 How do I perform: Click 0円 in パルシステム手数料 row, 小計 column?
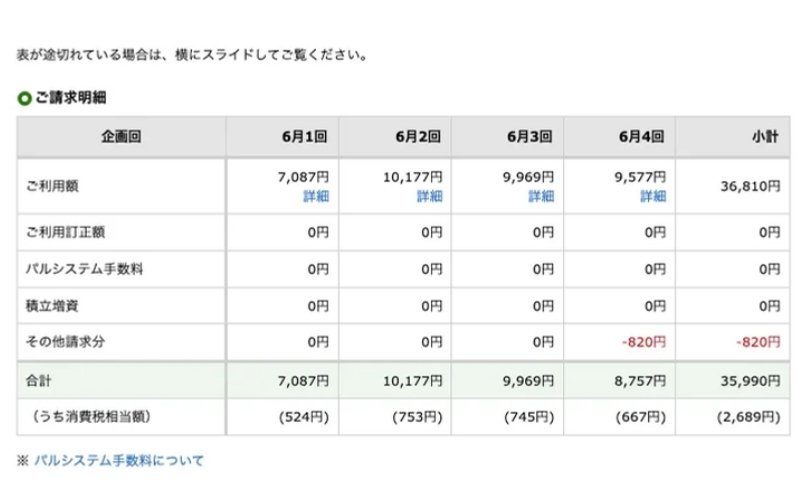click(x=769, y=269)
